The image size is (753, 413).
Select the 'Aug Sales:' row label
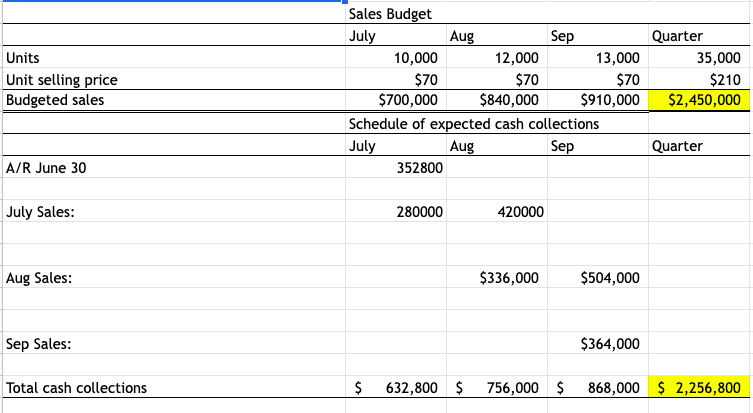pos(39,278)
